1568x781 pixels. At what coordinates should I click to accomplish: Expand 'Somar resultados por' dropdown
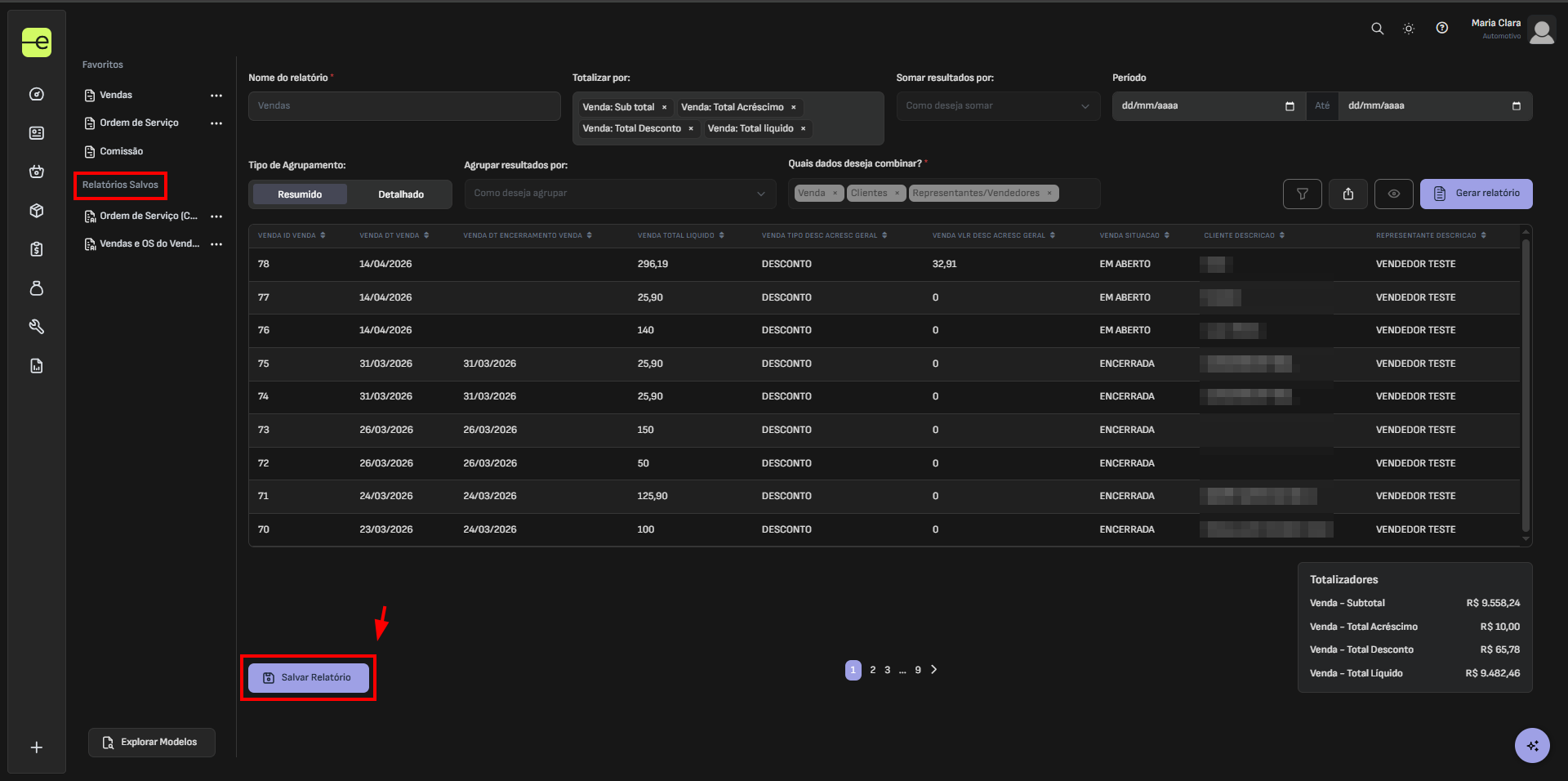coord(997,106)
